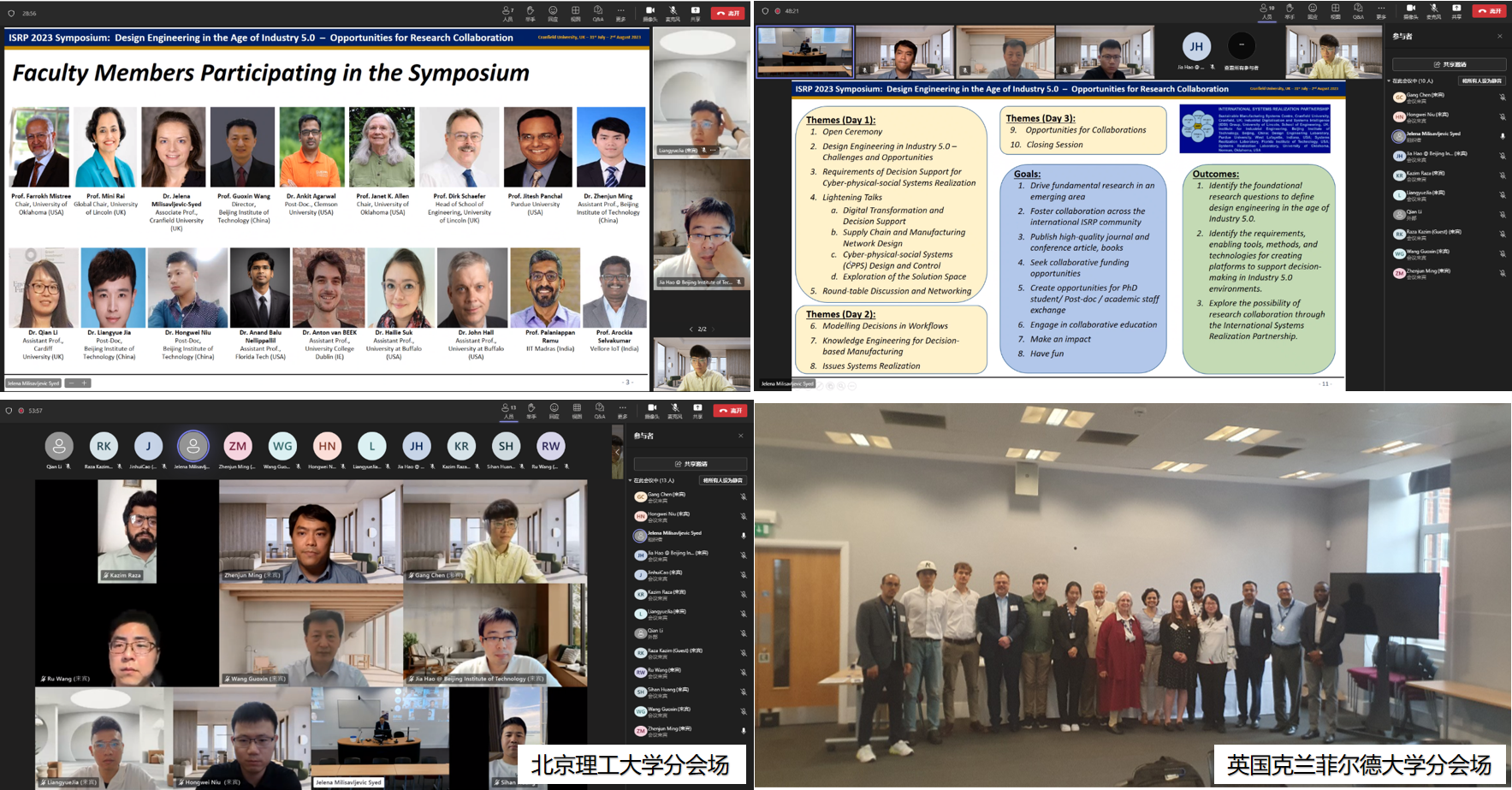Open View layout icon in bottom-left meeting toolbar
The width and height of the screenshot is (1512, 790).
click(577, 410)
